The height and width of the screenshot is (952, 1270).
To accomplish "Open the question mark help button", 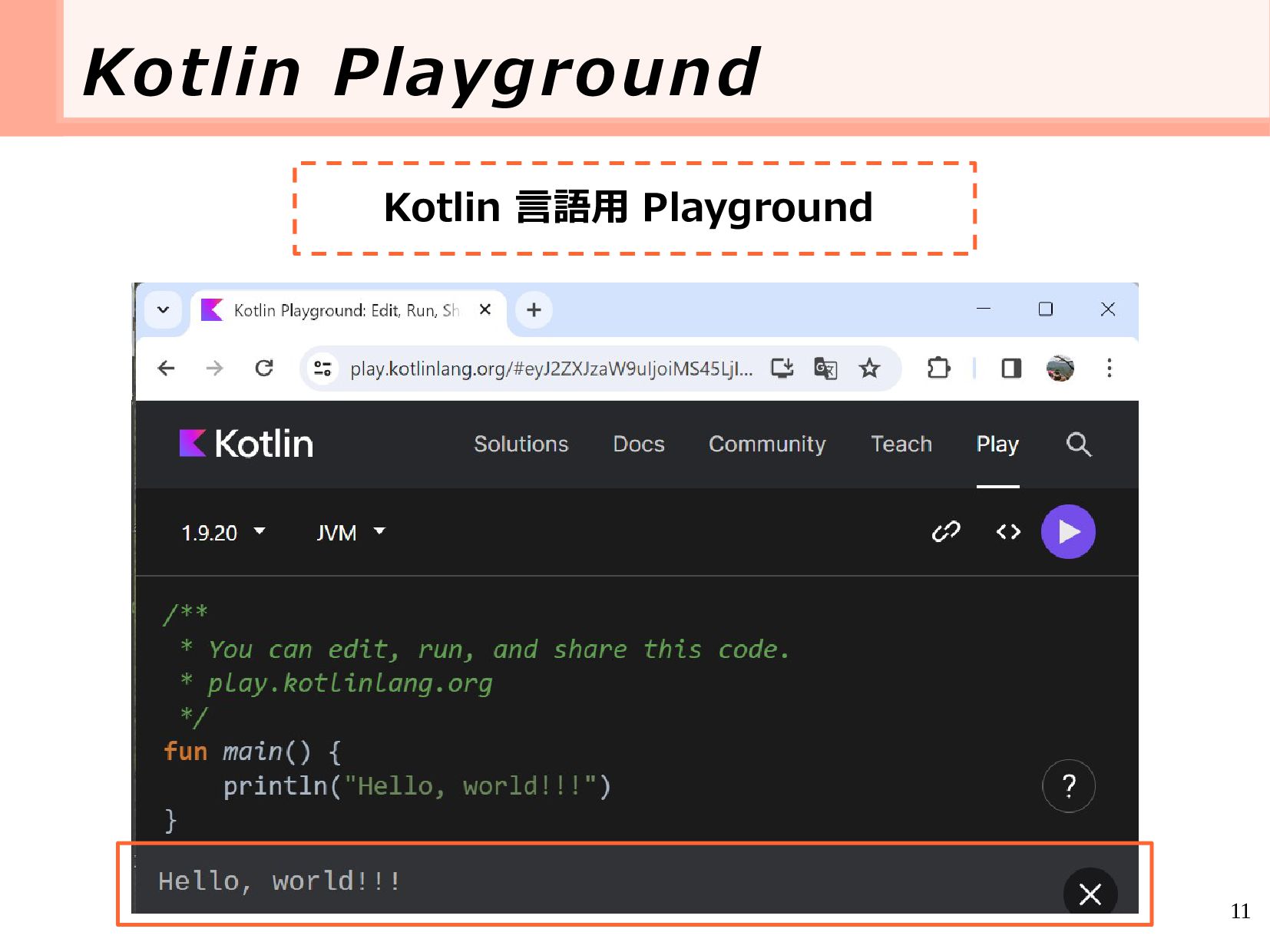I will point(1068,785).
